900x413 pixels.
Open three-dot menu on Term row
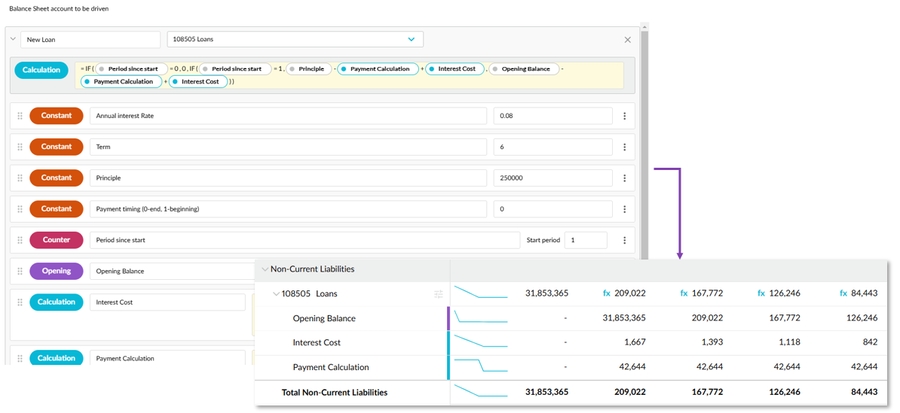click(x=625, y=147)
